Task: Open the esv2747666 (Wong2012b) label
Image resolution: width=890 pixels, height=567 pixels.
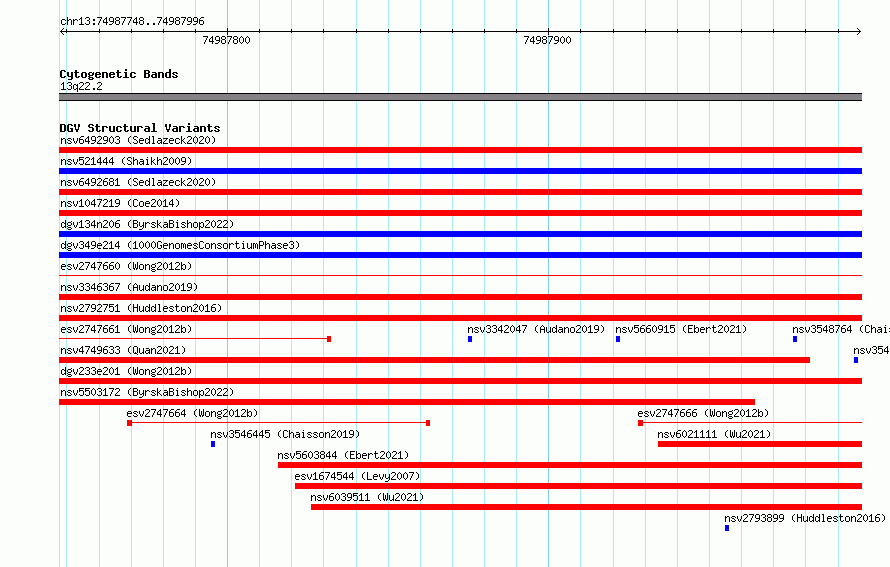Action: (x=703, y=413)
